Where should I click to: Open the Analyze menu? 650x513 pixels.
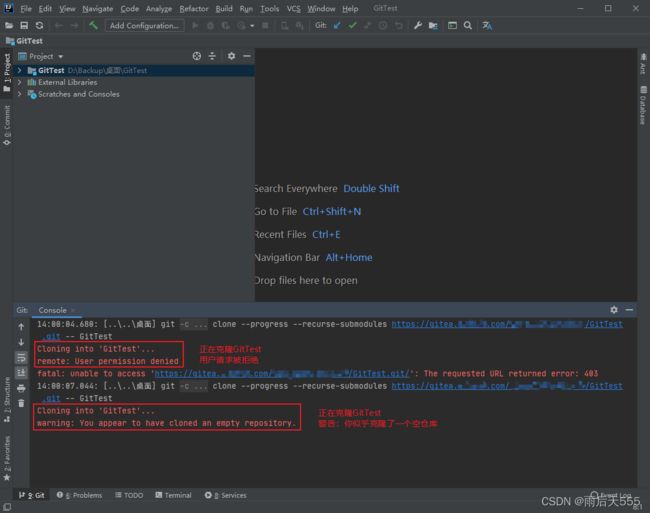pos(159,9)
